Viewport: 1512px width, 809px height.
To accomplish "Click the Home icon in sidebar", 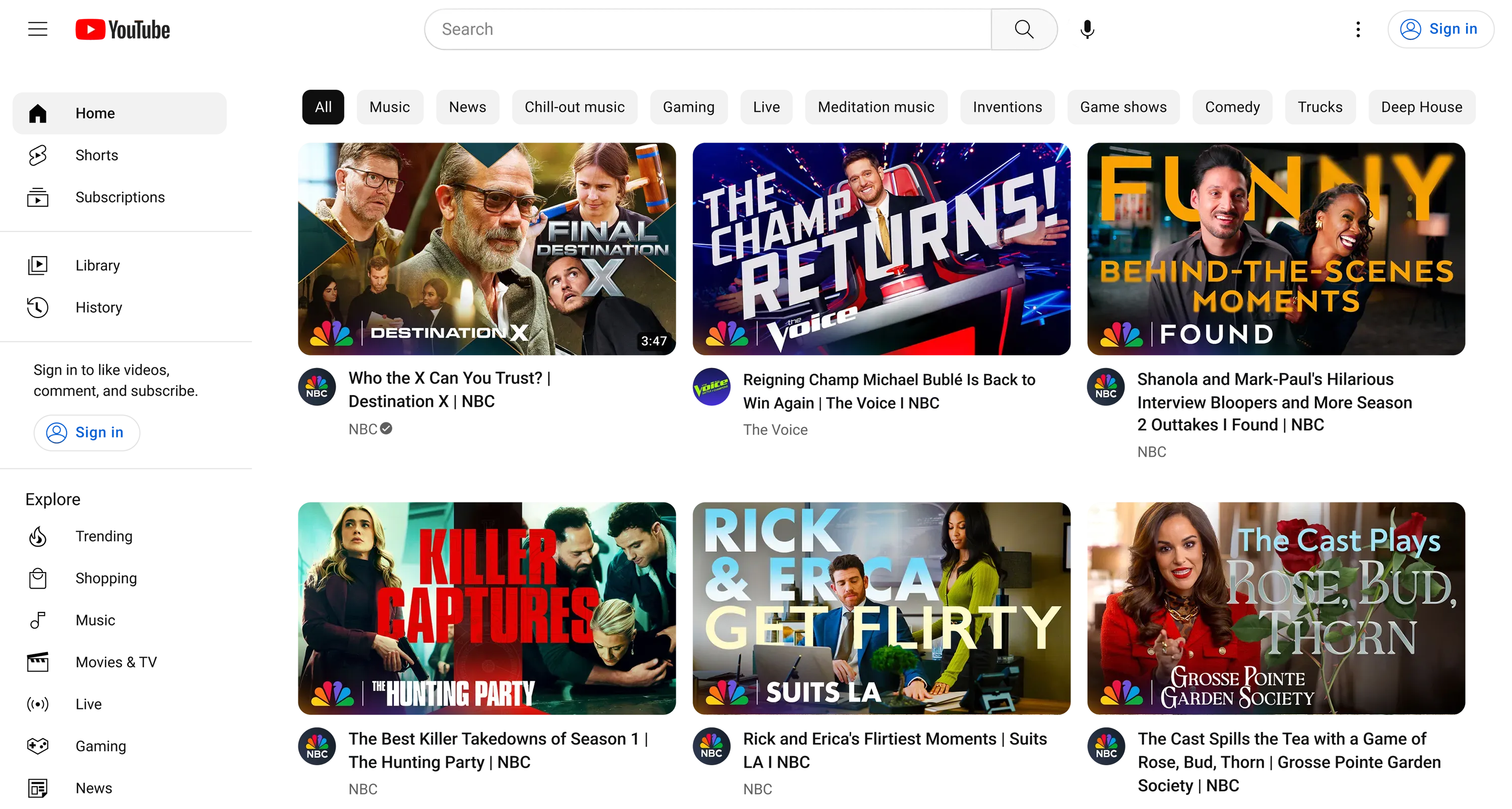I will pos(38,113).
